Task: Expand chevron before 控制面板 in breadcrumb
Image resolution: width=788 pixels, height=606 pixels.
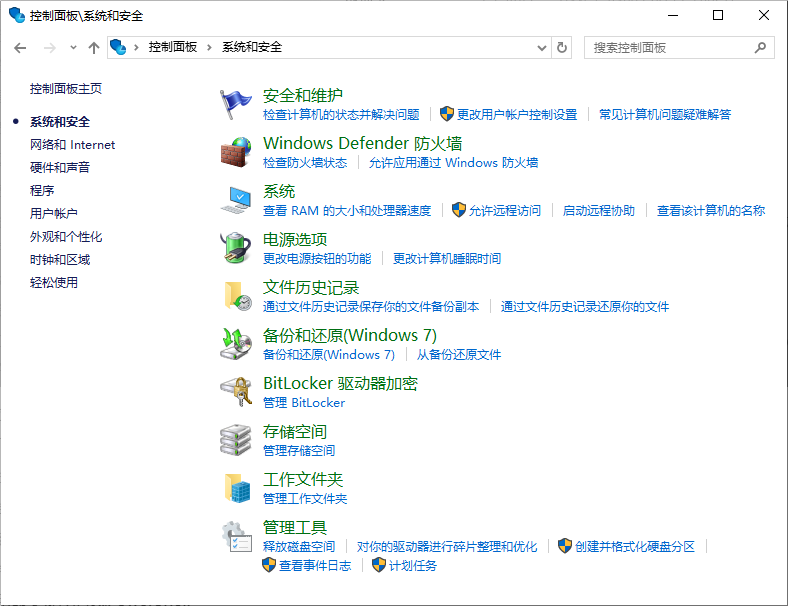Action: (136, 48)
